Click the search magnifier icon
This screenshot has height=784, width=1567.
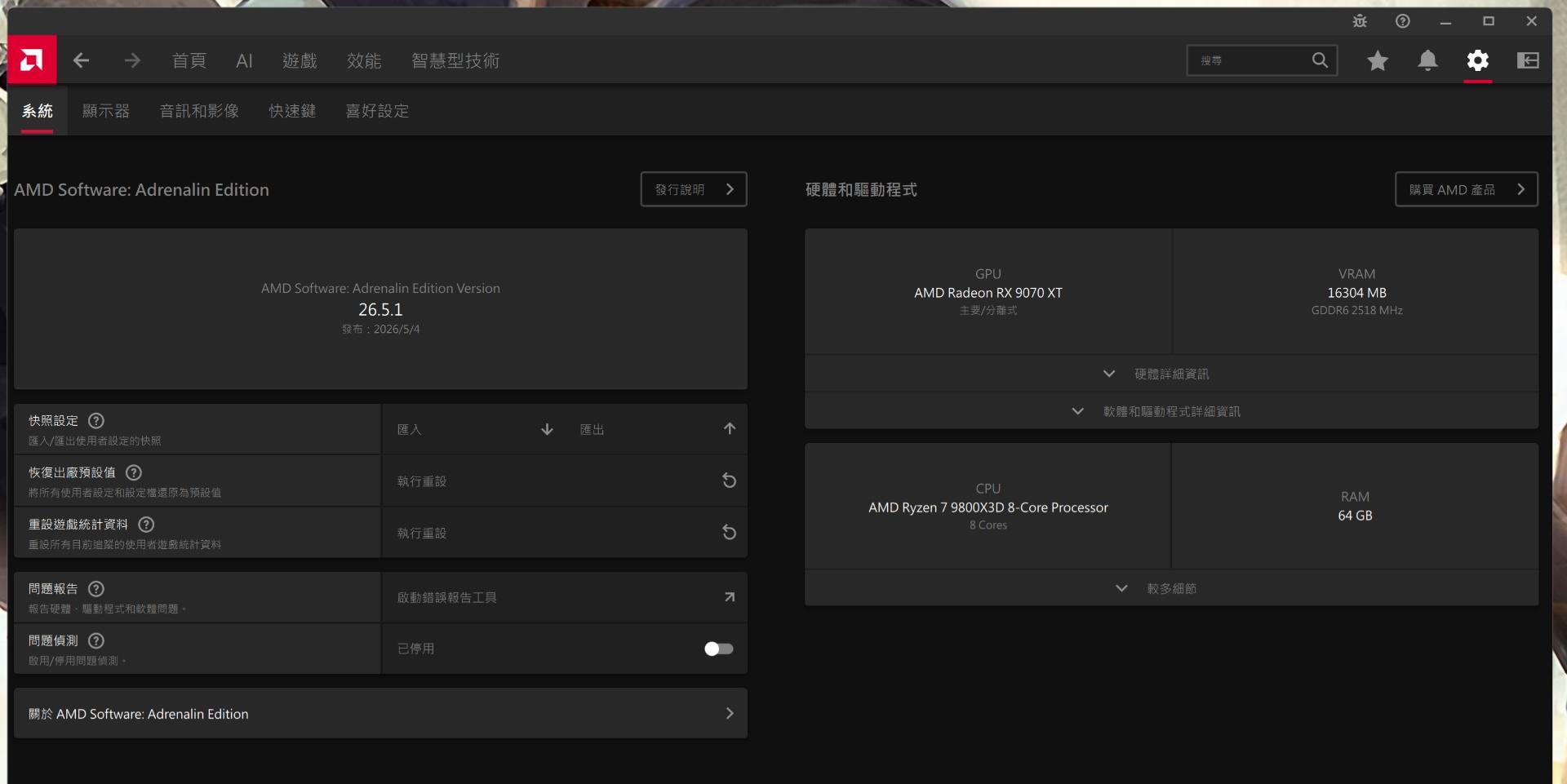coord(1320,60)
